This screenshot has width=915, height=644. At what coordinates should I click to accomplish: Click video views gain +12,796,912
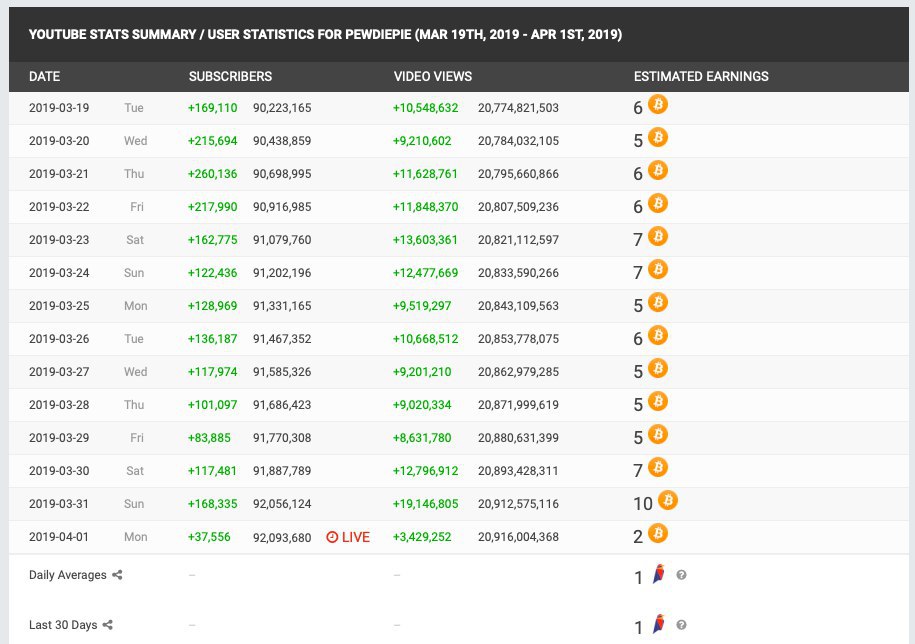[425, 471]
